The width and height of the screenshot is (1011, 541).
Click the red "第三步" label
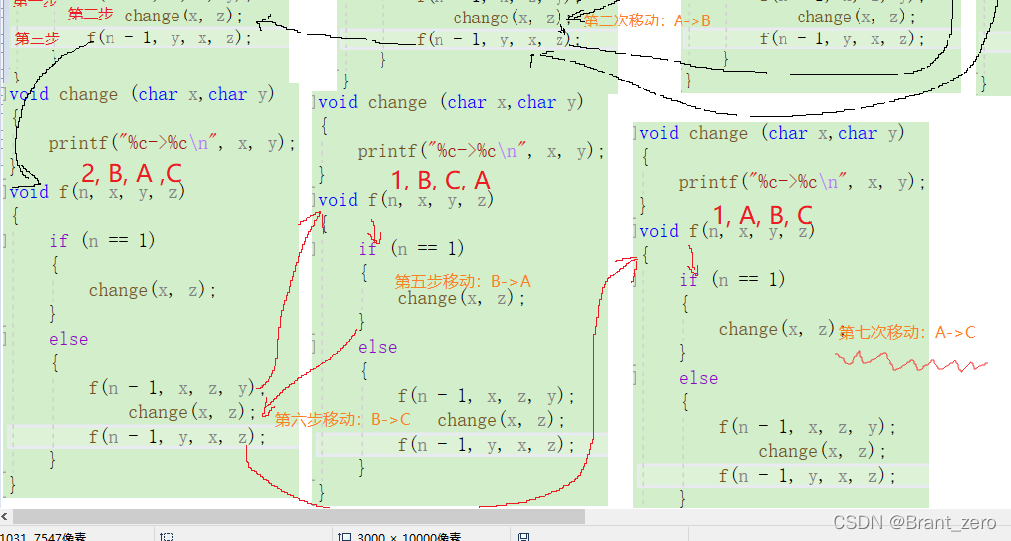[37, 39]
